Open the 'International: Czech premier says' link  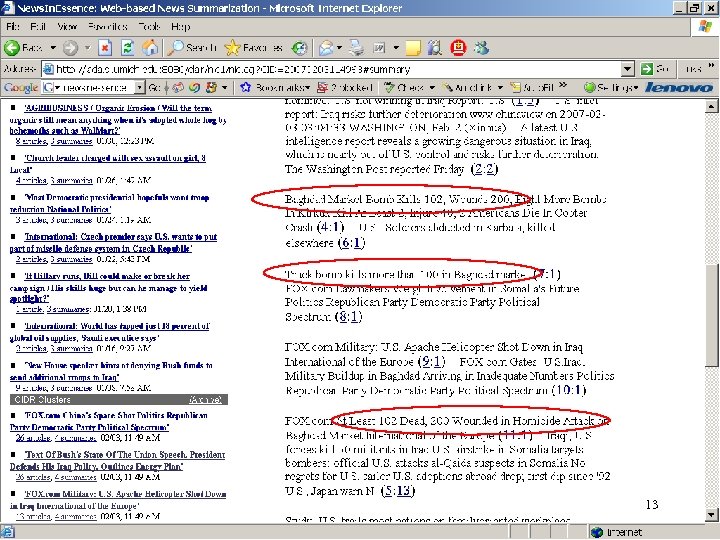(x=113, y=242)
